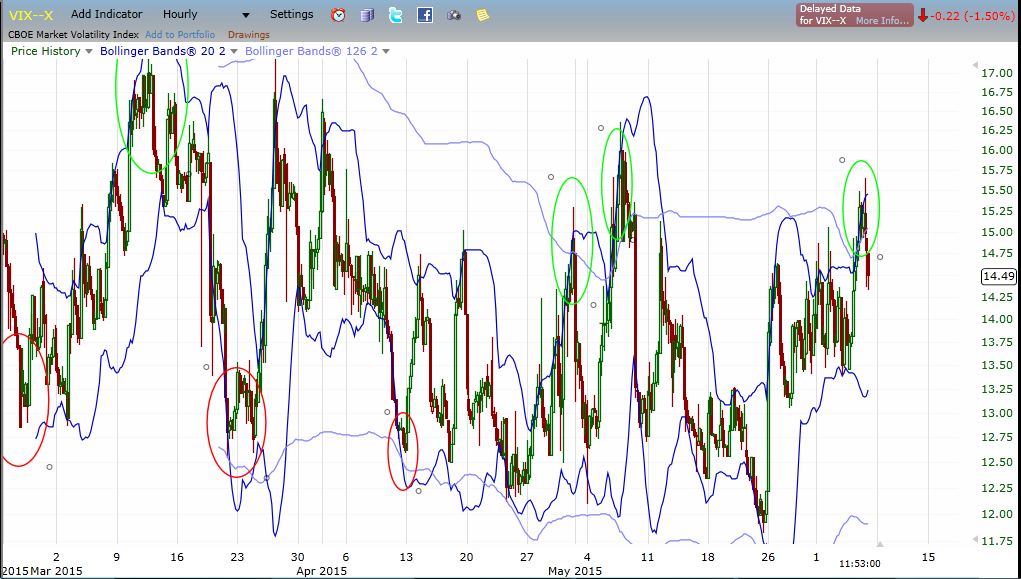Click the 14.00 price axis label
This screenshot has height=579, width=1021.
pos(996,319)
